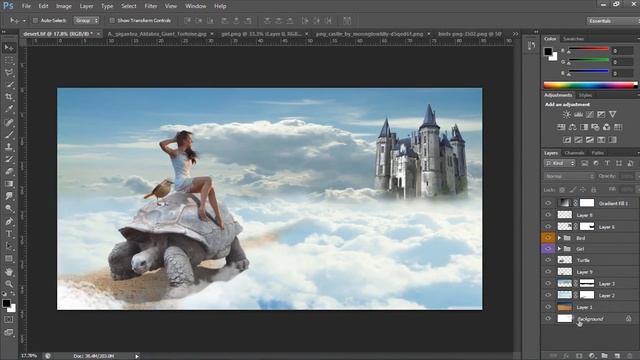The width and height of the screenshot is (640, 360).
Task: Add a Vibrance adjustment
Action: coord(613,115)
